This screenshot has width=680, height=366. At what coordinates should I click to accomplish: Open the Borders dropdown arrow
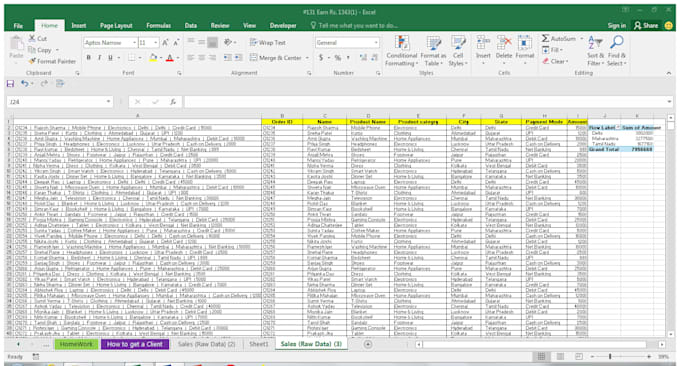point(140,58)
